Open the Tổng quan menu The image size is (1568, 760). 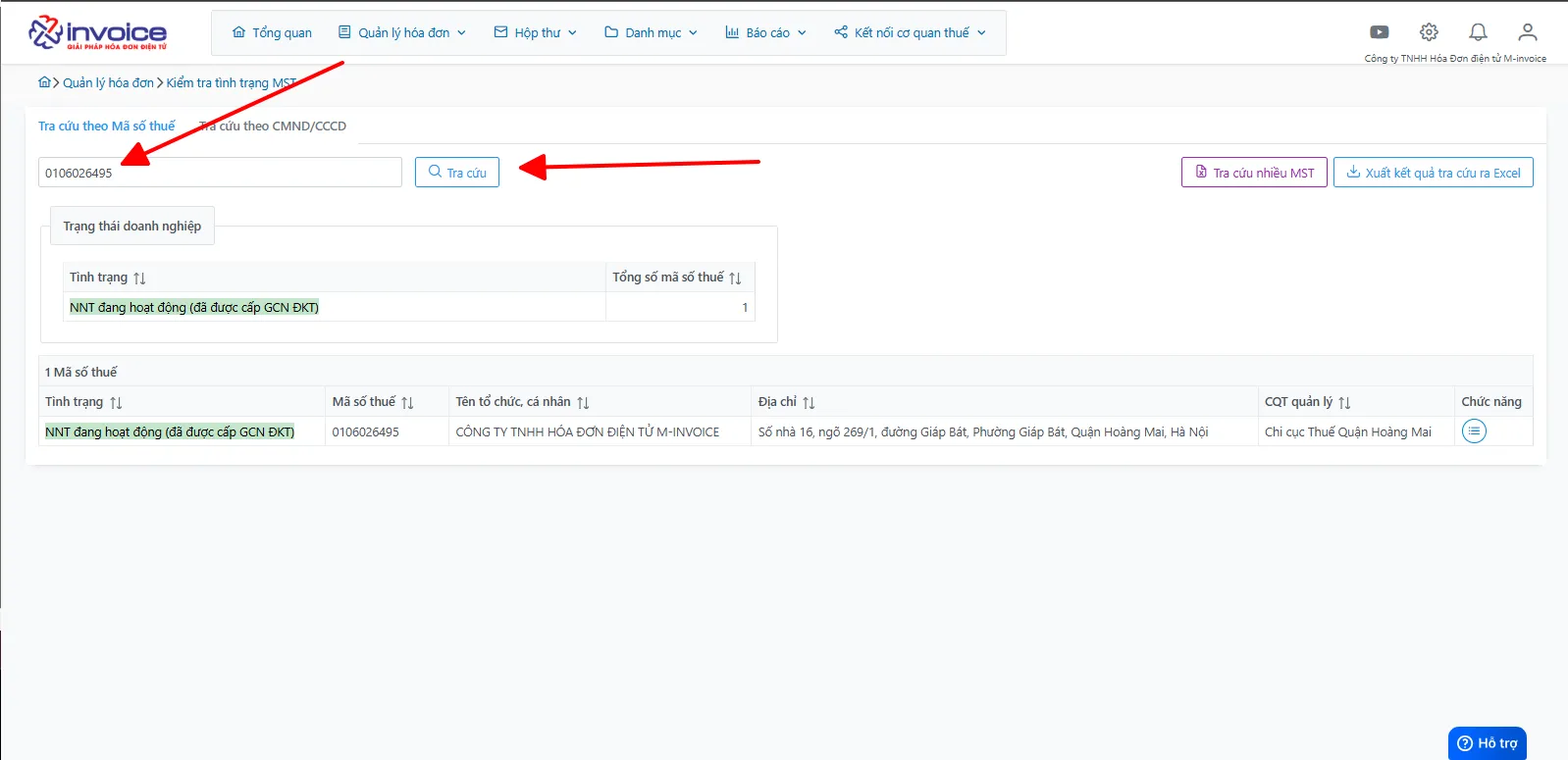[272, 32]
